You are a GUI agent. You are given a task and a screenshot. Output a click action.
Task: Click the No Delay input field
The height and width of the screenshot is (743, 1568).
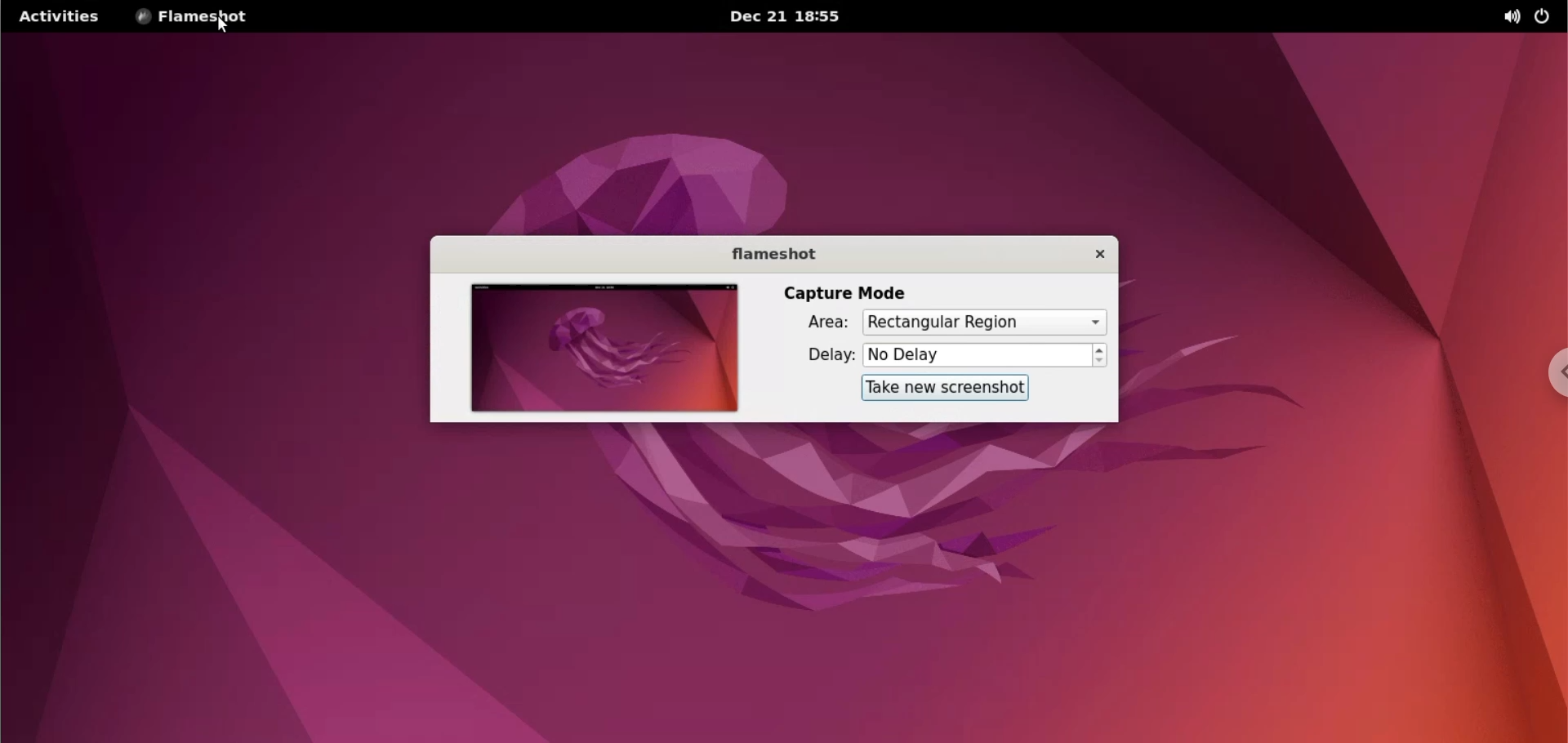tap(977, 355)
